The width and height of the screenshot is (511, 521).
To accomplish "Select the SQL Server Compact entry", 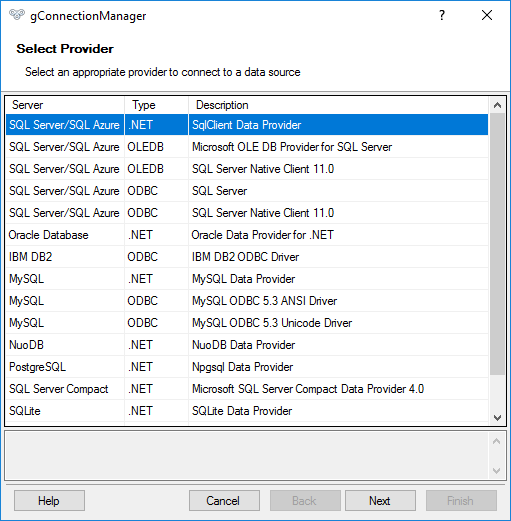I will (x=59, y=389).
